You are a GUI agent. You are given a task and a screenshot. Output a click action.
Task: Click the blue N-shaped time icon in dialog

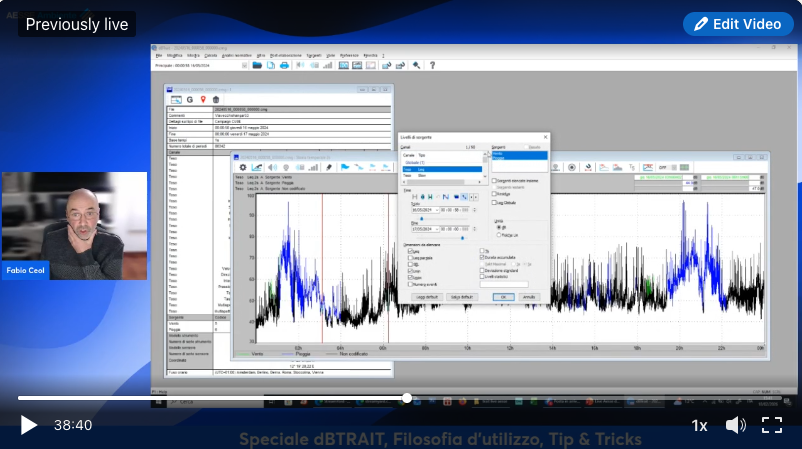445,197
